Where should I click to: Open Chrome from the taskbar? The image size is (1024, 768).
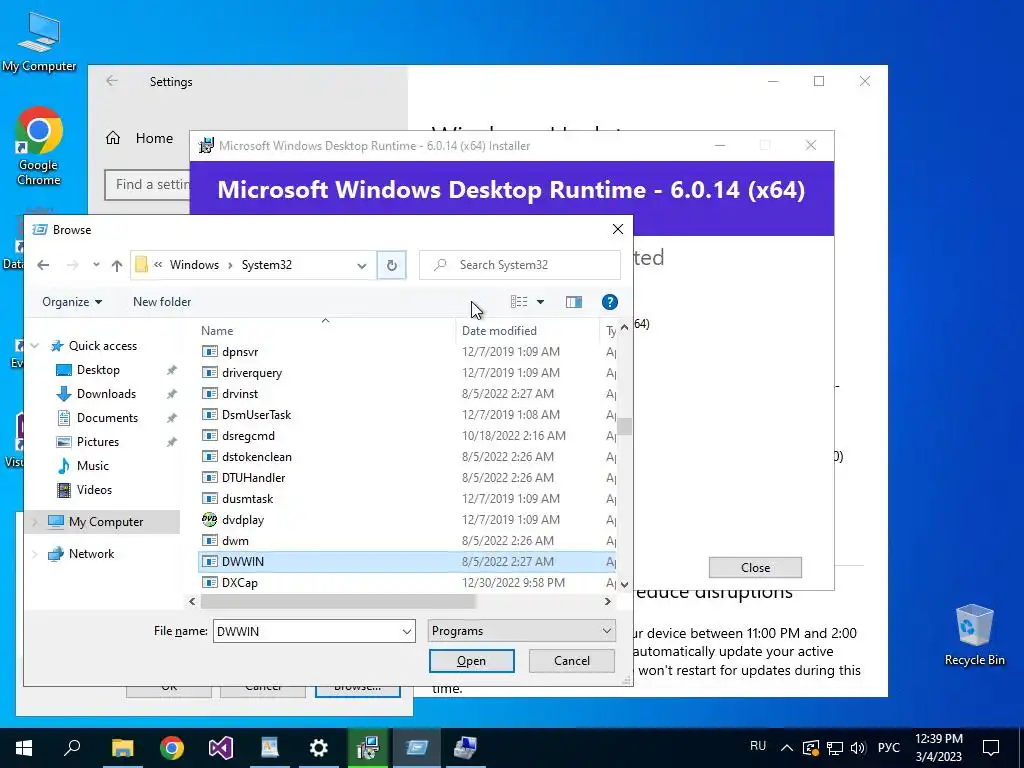pyautogui.click(x=172, y=747)
